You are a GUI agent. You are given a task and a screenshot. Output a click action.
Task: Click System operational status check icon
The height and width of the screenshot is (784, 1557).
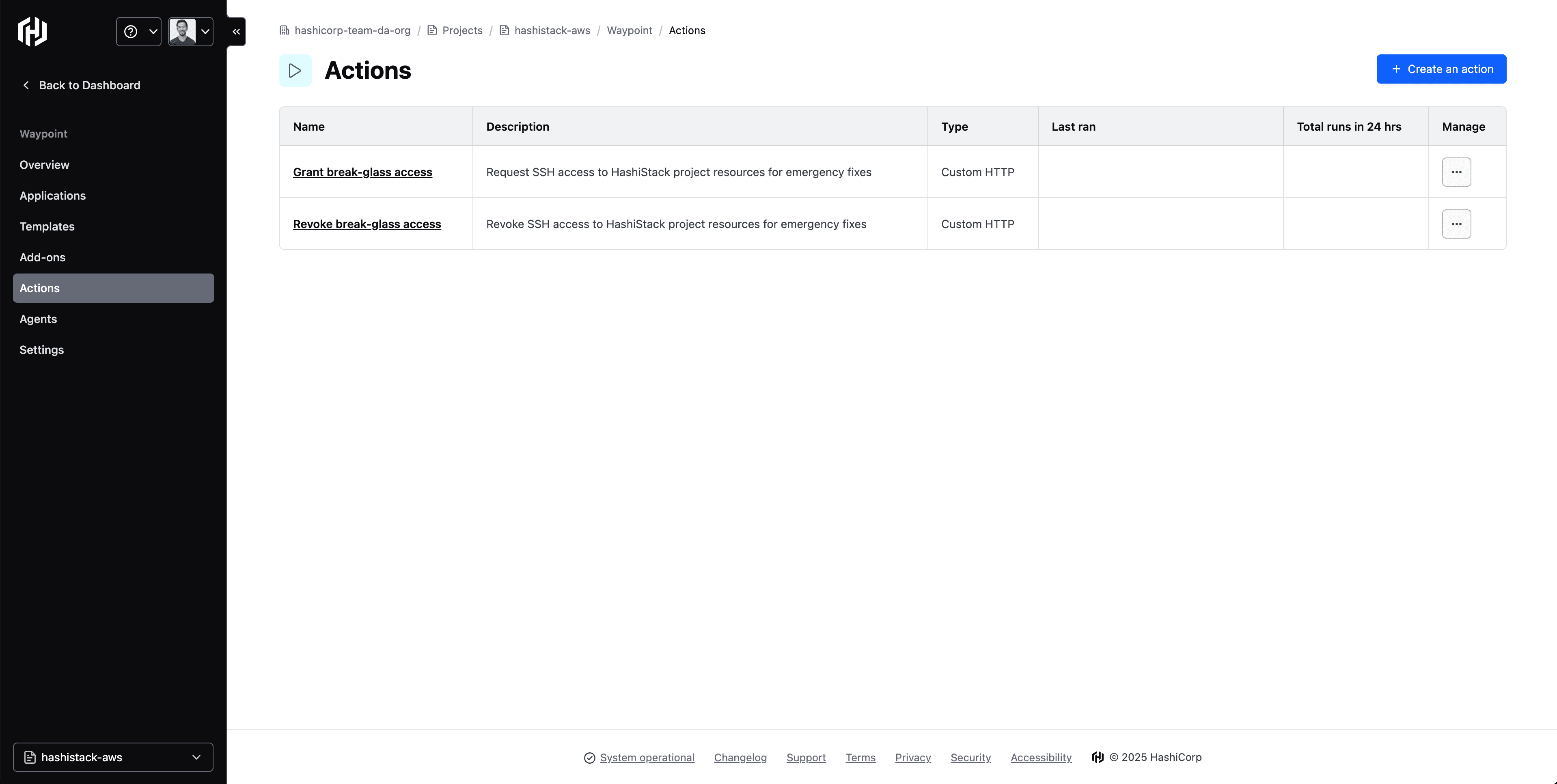tap(589, 758)
